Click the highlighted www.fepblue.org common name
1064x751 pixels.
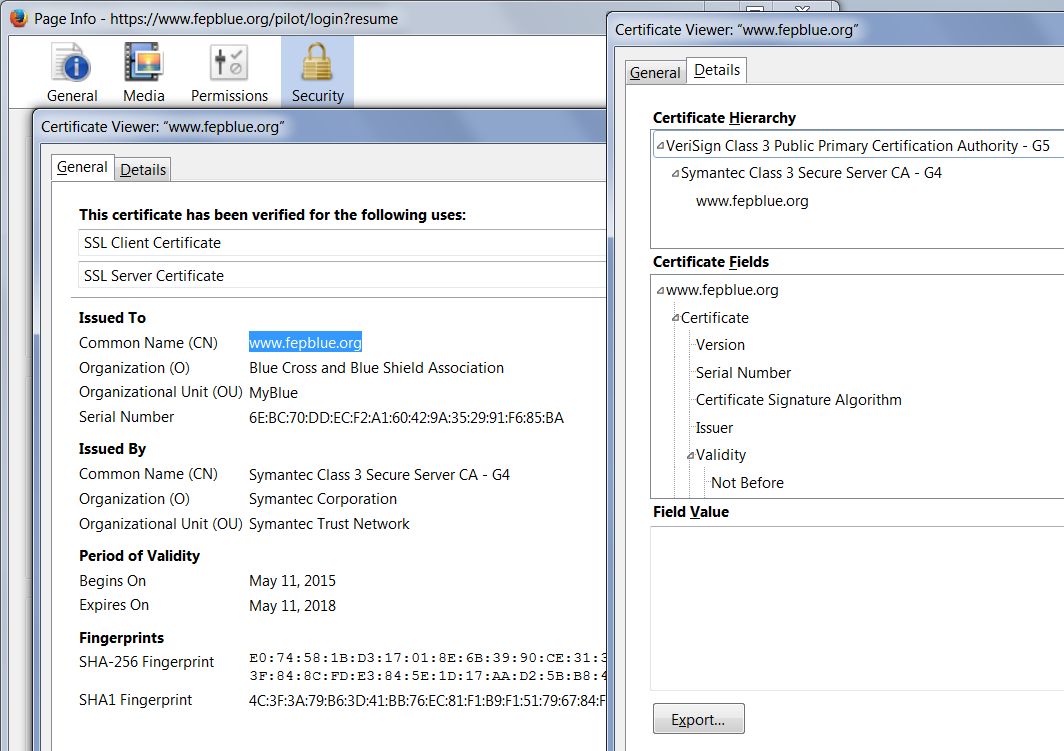[305, 342]
